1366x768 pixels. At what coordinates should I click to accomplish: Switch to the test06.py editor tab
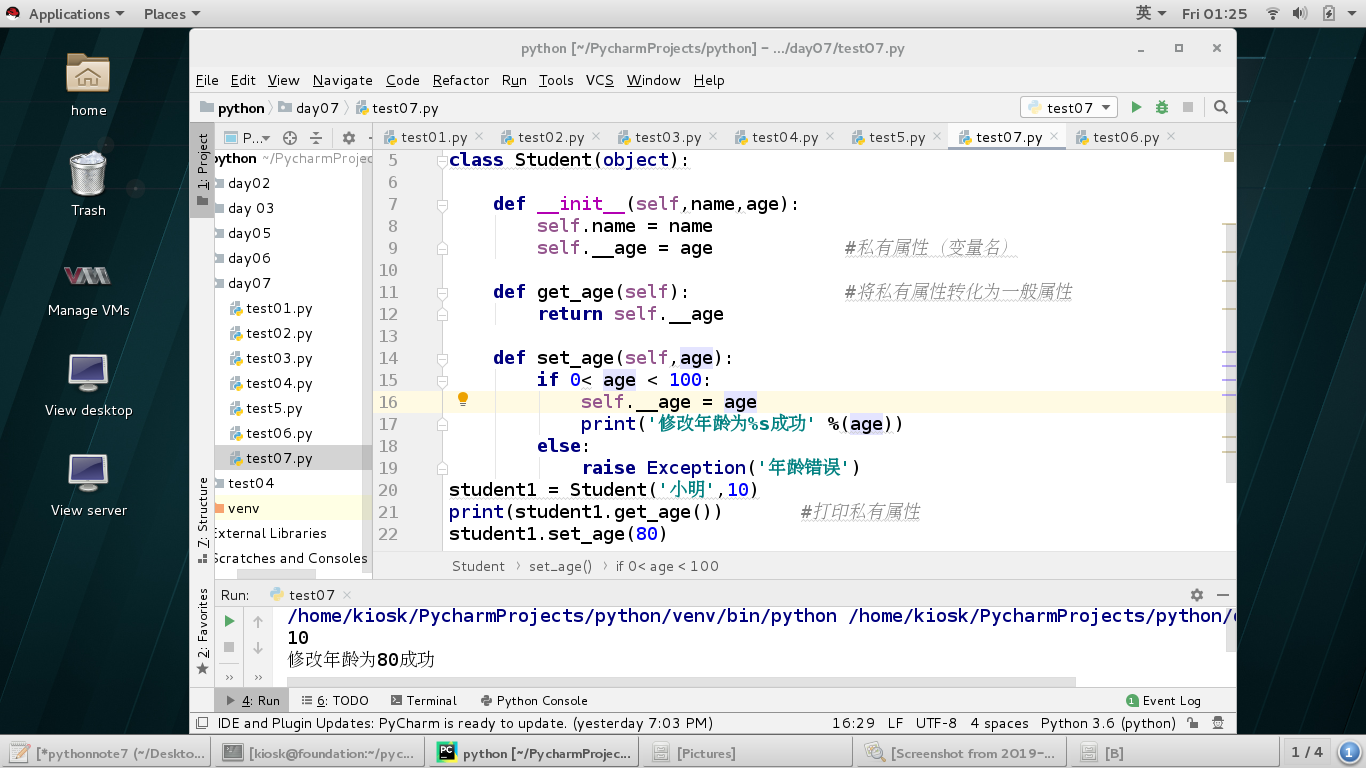[x=1125, y=137]
